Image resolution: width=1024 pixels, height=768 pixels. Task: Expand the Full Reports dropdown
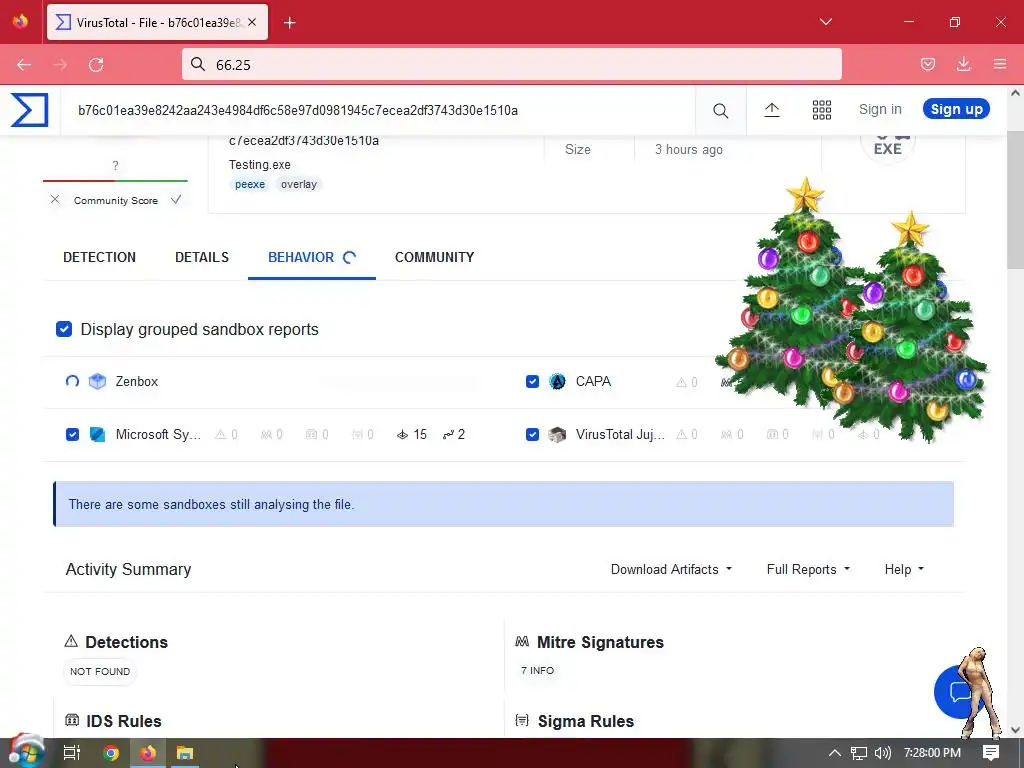point(808,569)
